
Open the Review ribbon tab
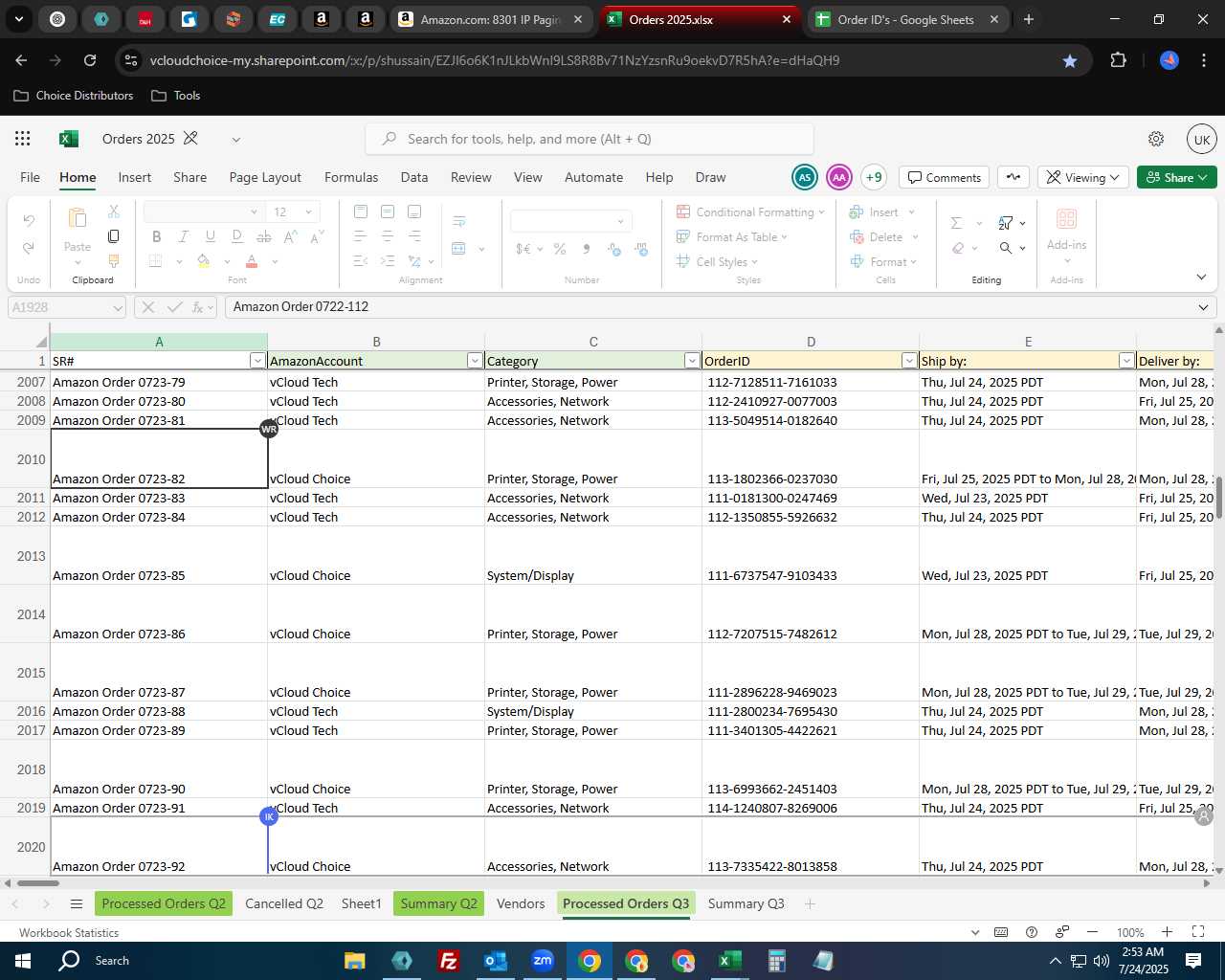click(471, 177)
